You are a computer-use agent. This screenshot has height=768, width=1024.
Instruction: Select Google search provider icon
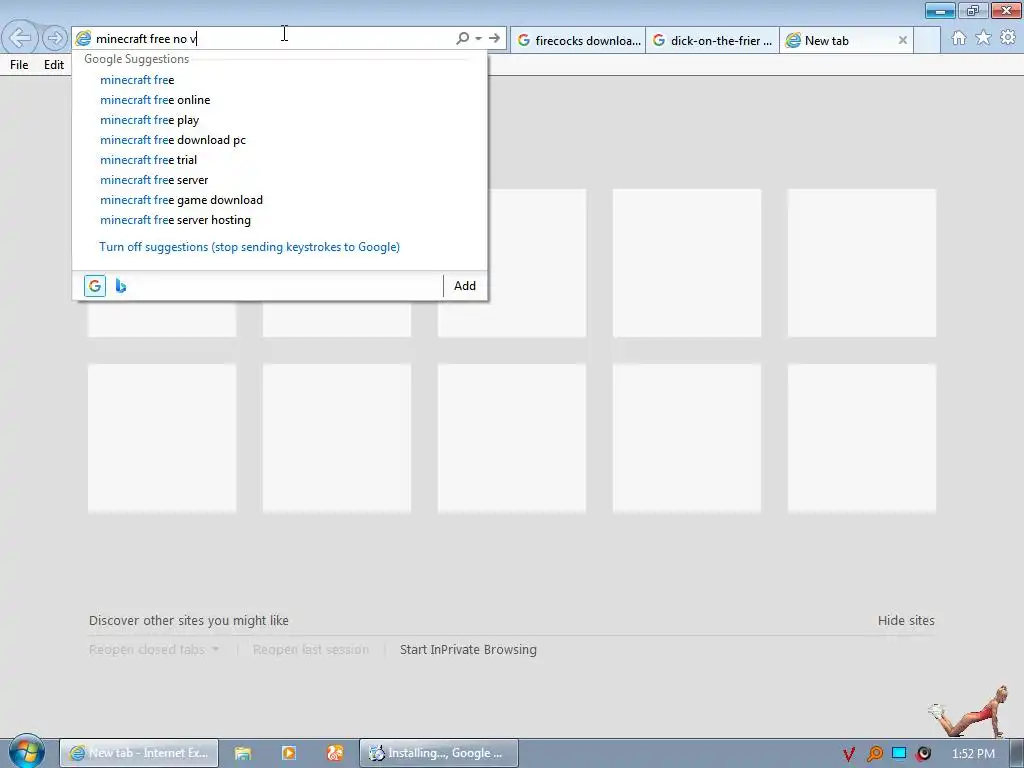(95, 286)
